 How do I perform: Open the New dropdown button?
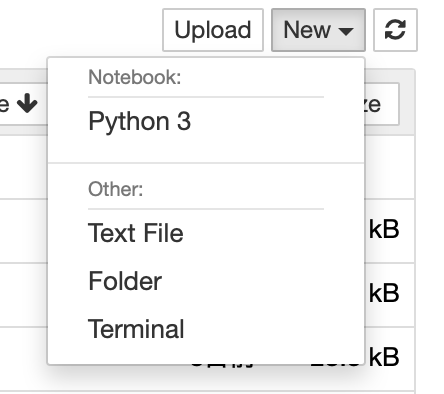318,30
